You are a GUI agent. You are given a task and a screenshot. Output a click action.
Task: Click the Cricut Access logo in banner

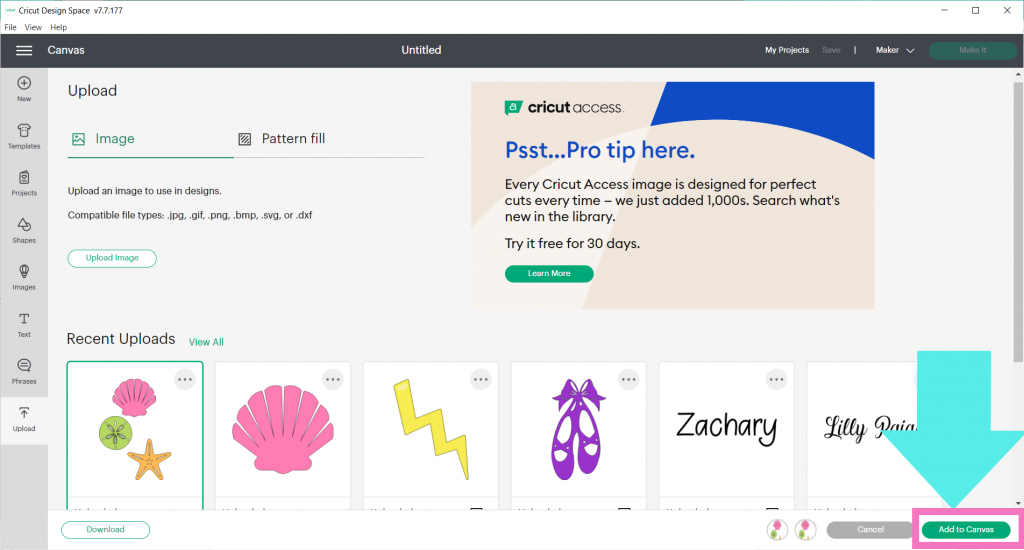564,107
